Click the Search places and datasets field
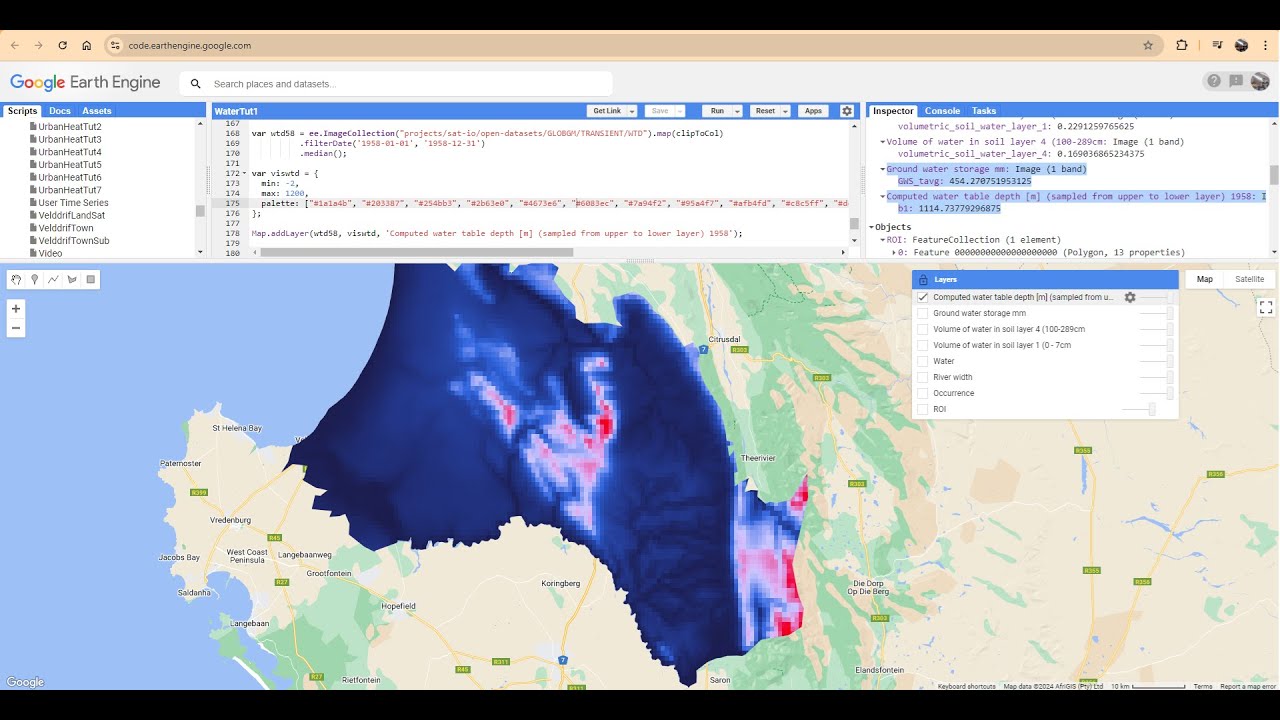Viewport: 1280px width, 720px height. 396,84
